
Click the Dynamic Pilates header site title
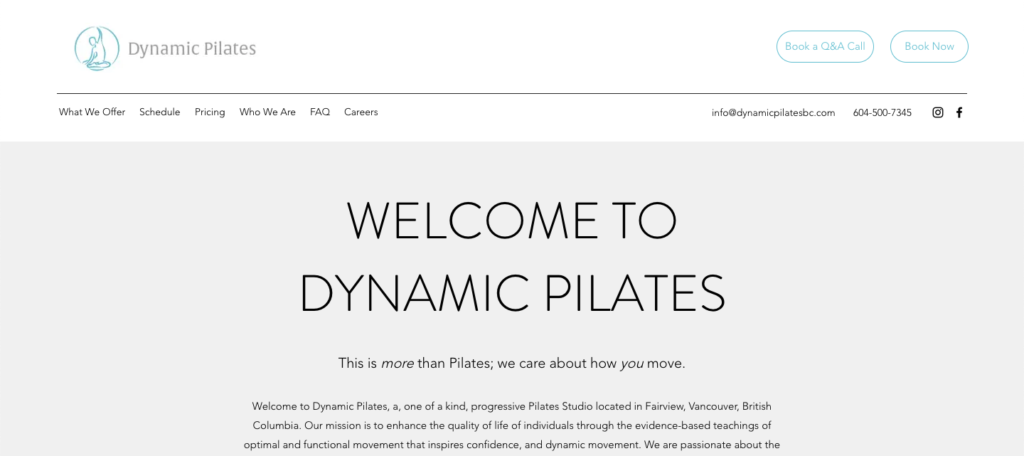192,49
